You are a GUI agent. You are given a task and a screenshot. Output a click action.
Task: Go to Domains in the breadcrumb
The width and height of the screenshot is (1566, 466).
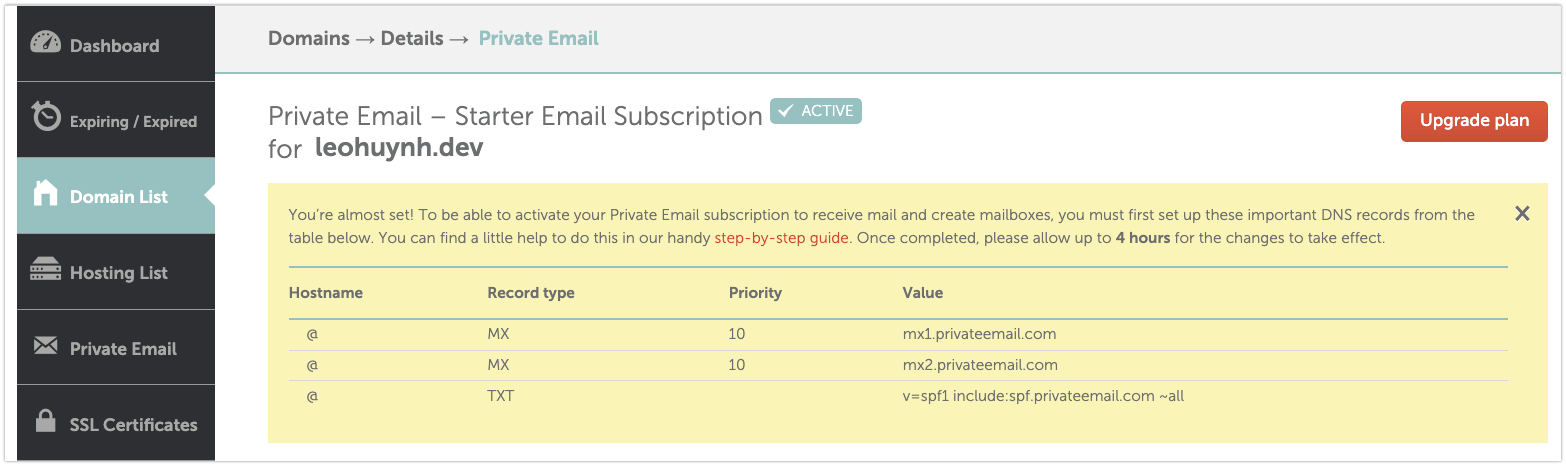pyautogui.click(x=309, y=39)
